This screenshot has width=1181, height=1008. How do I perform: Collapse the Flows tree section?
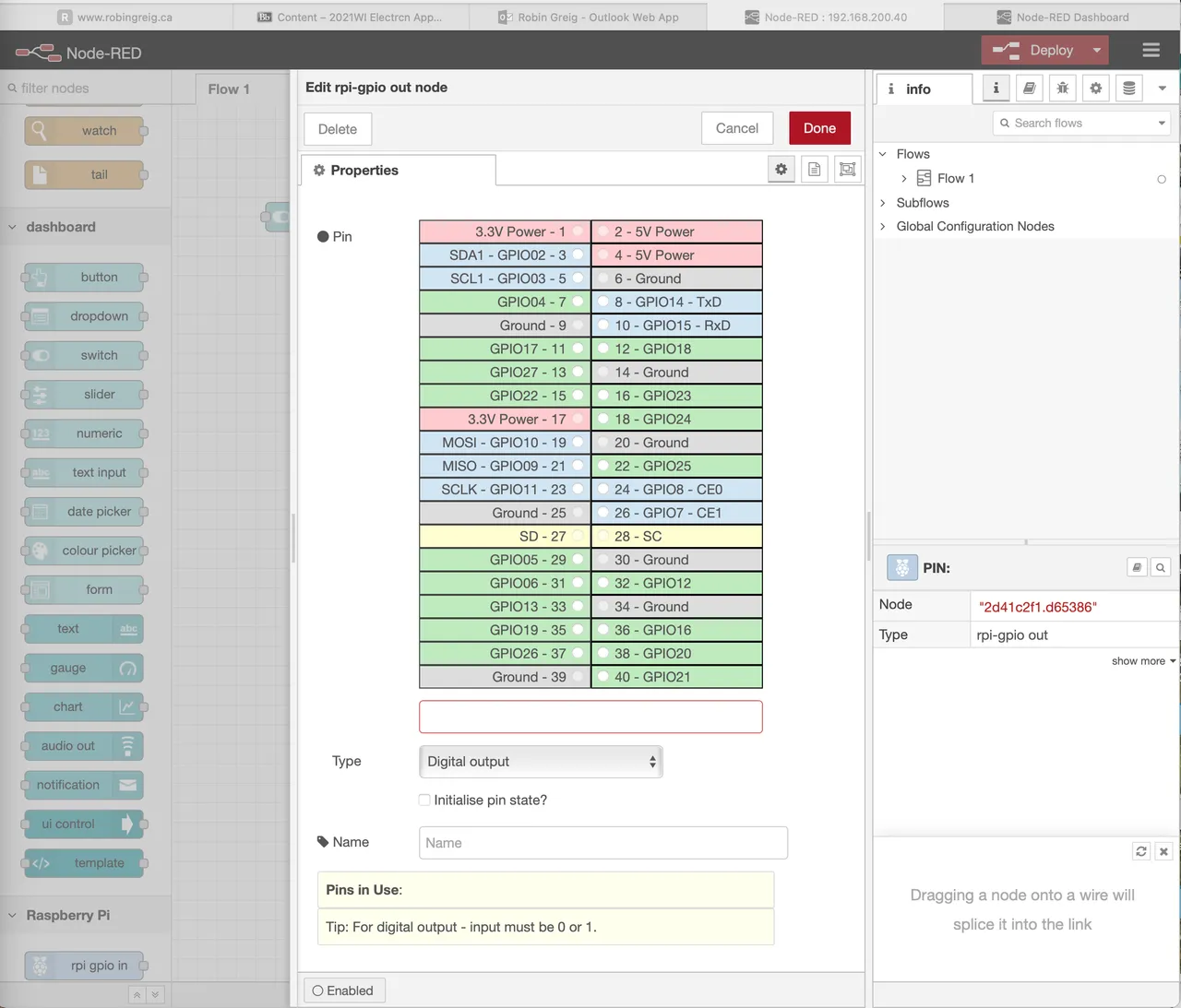coord(883,154)
